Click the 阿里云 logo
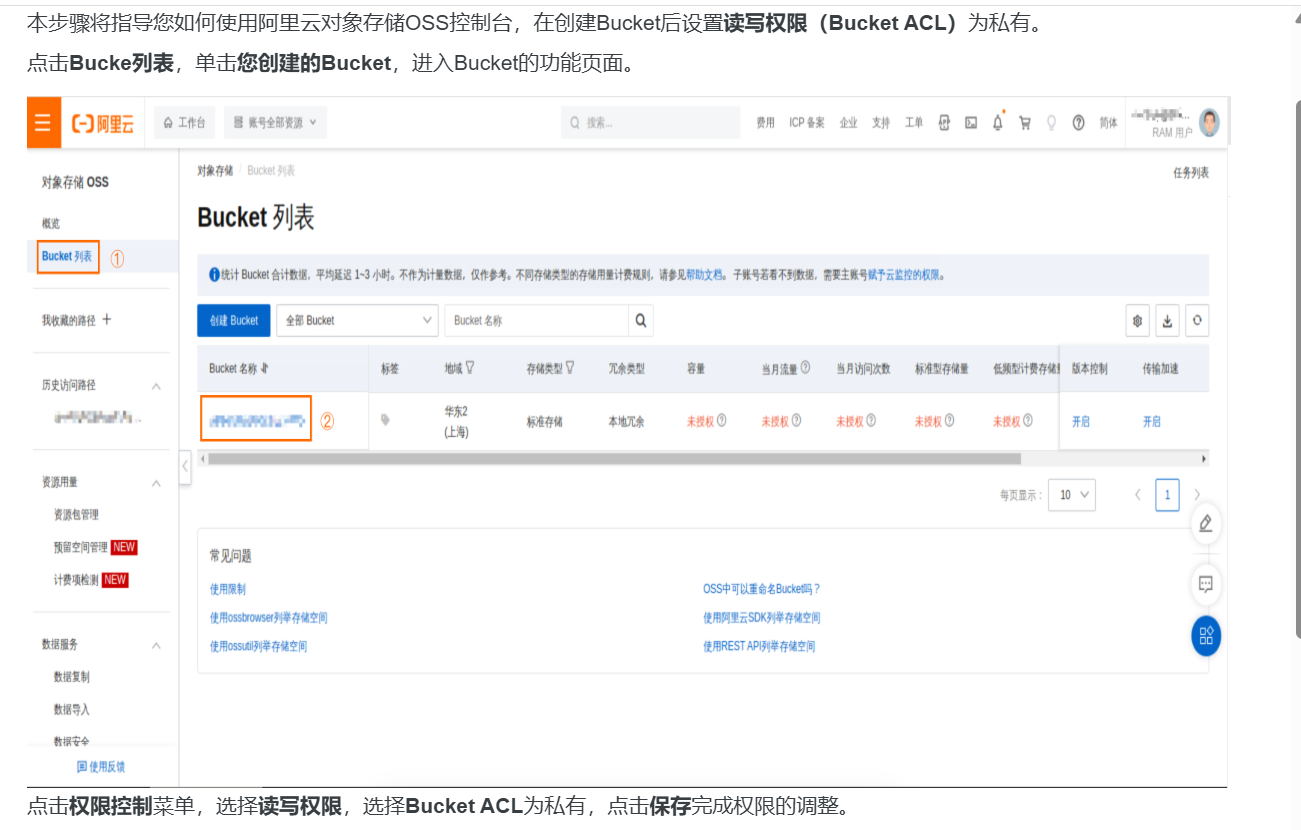 click(103, 123)
